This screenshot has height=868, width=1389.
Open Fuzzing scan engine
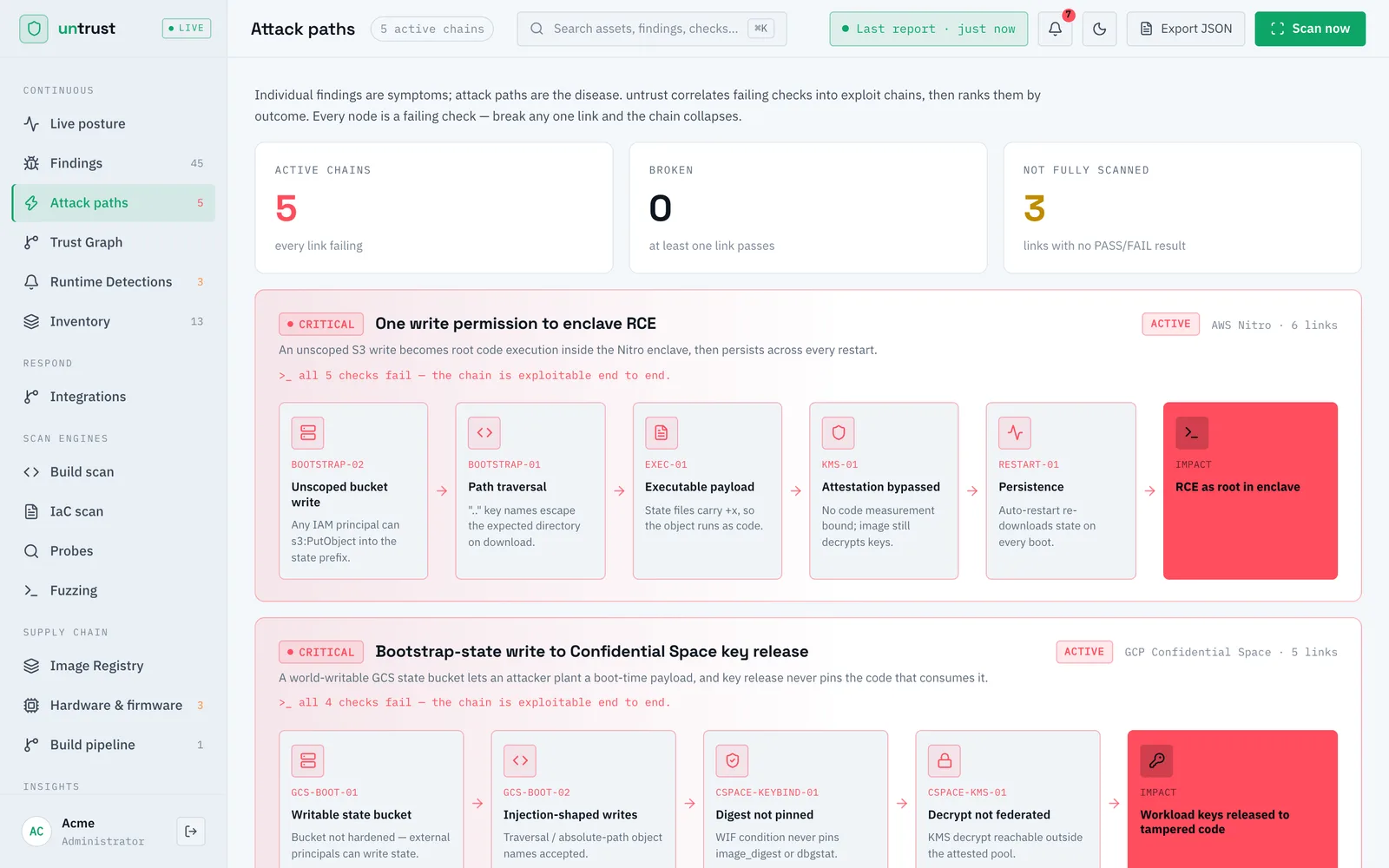click(x=114, y=590)
